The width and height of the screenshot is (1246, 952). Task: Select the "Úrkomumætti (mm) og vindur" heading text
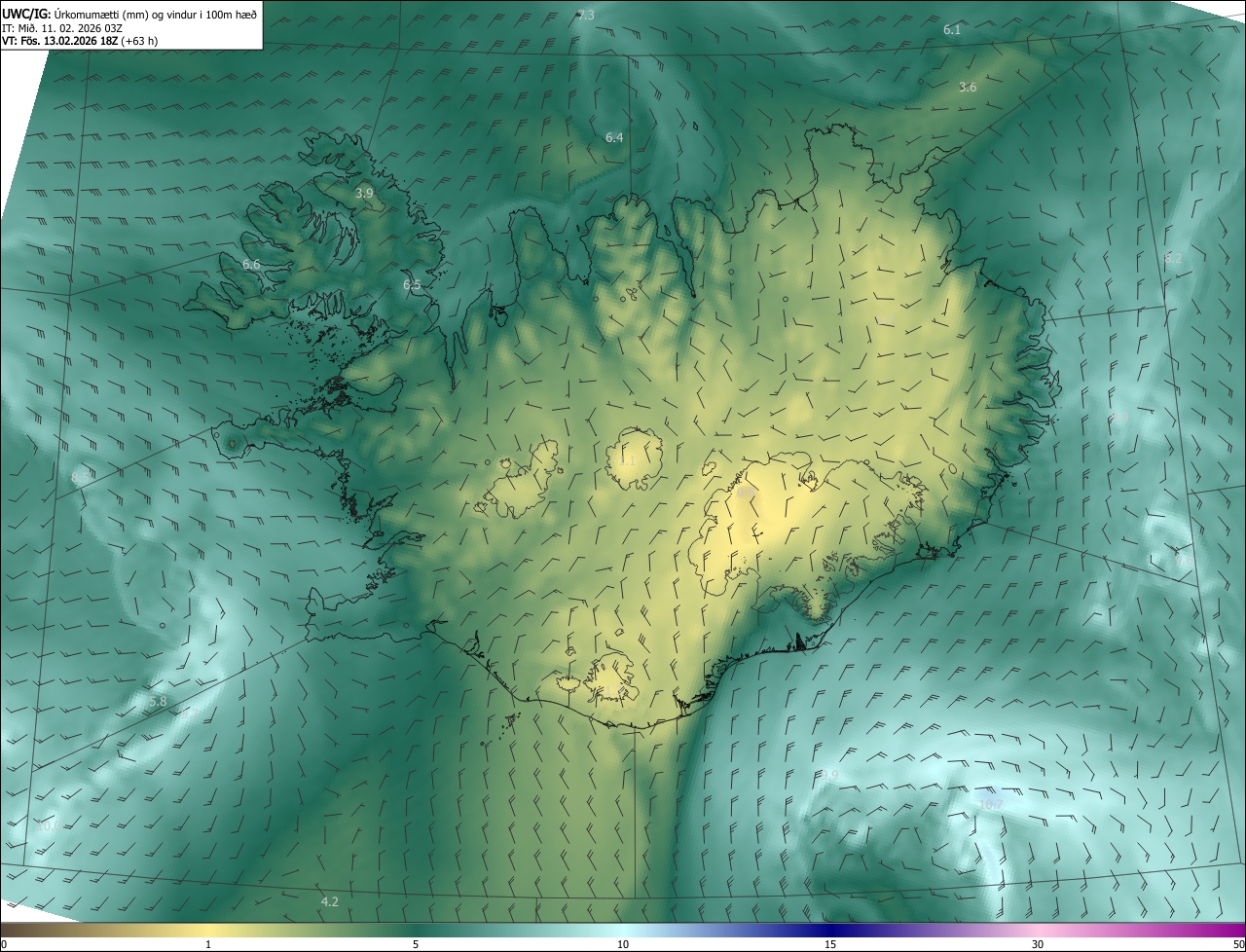125,14
